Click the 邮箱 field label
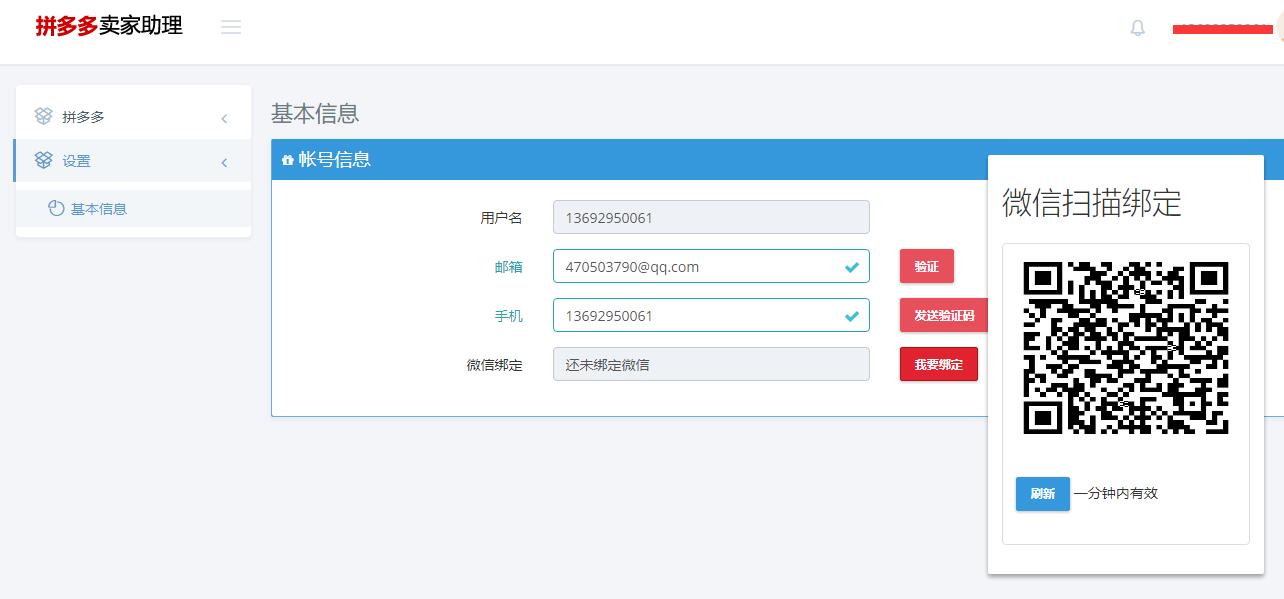The width and height of the screenshot is (1284, 599). (x=509, y=267)
